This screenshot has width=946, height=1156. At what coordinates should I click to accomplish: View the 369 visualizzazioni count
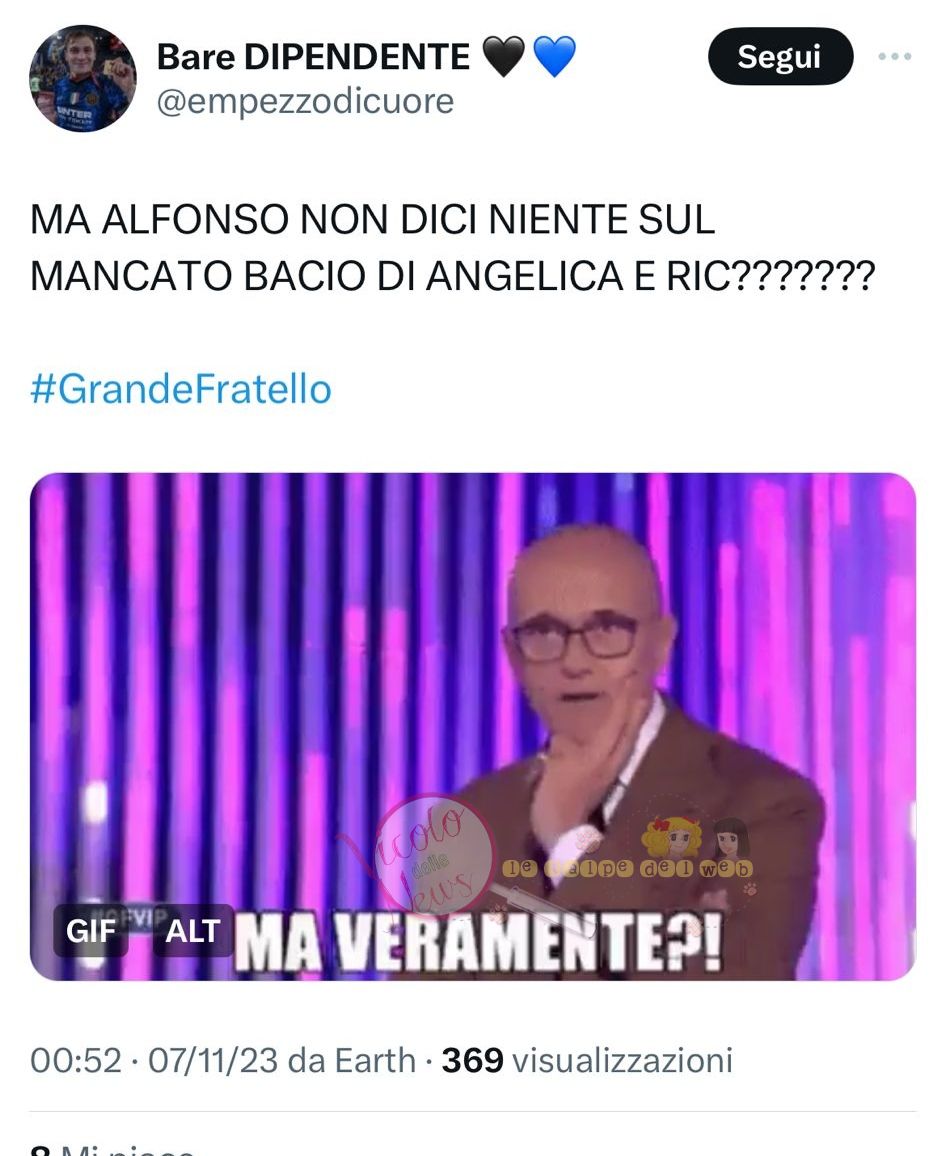tap(587, 1060)
